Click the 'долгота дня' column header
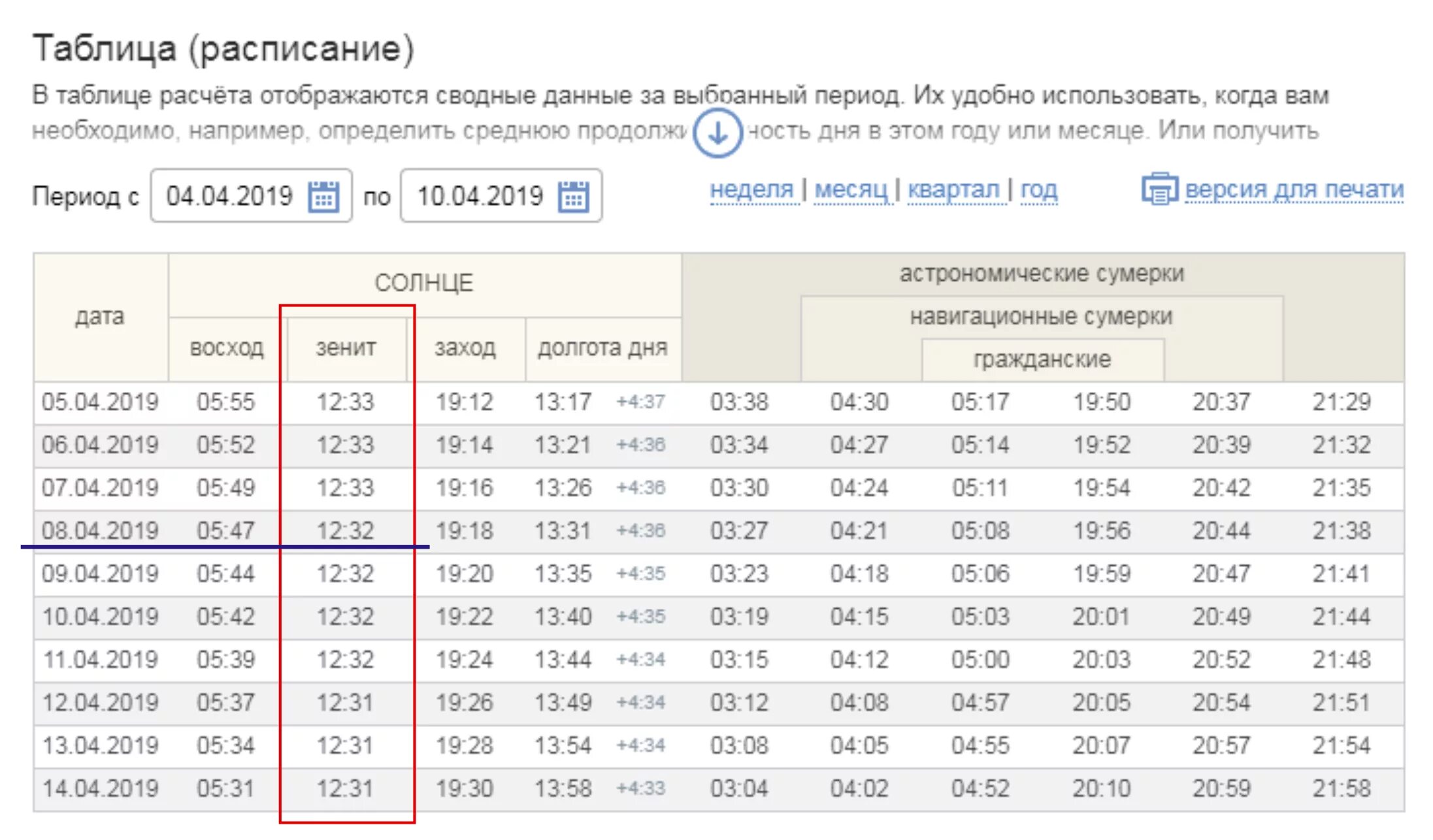Screen dimensions: 1433x840 (602, 347)
